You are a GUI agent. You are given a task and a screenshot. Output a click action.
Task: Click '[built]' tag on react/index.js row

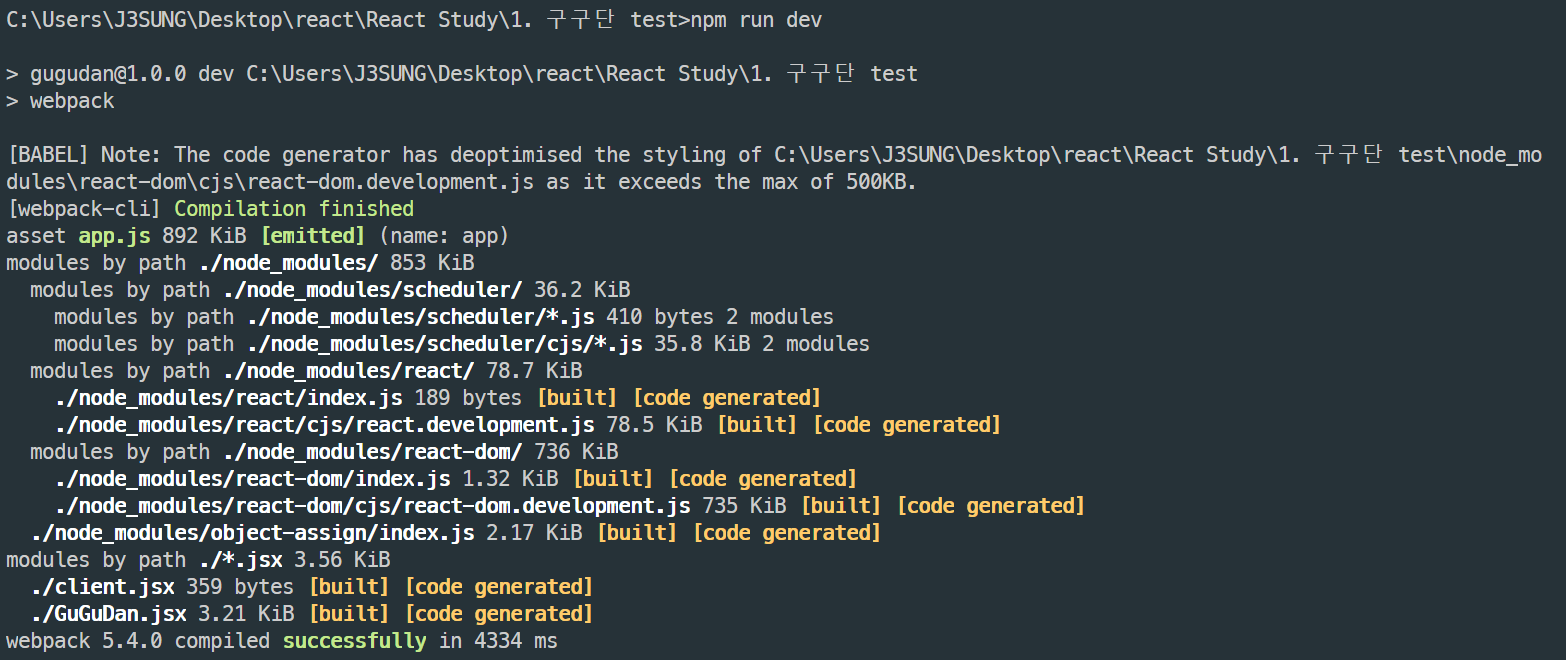pos(577,398)
